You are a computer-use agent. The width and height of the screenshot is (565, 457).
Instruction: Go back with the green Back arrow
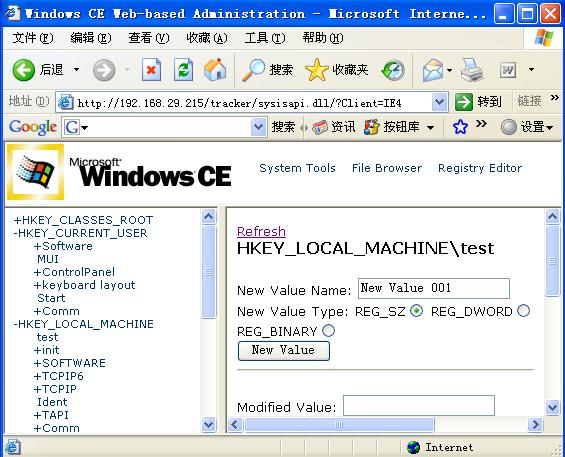point(24,70)
